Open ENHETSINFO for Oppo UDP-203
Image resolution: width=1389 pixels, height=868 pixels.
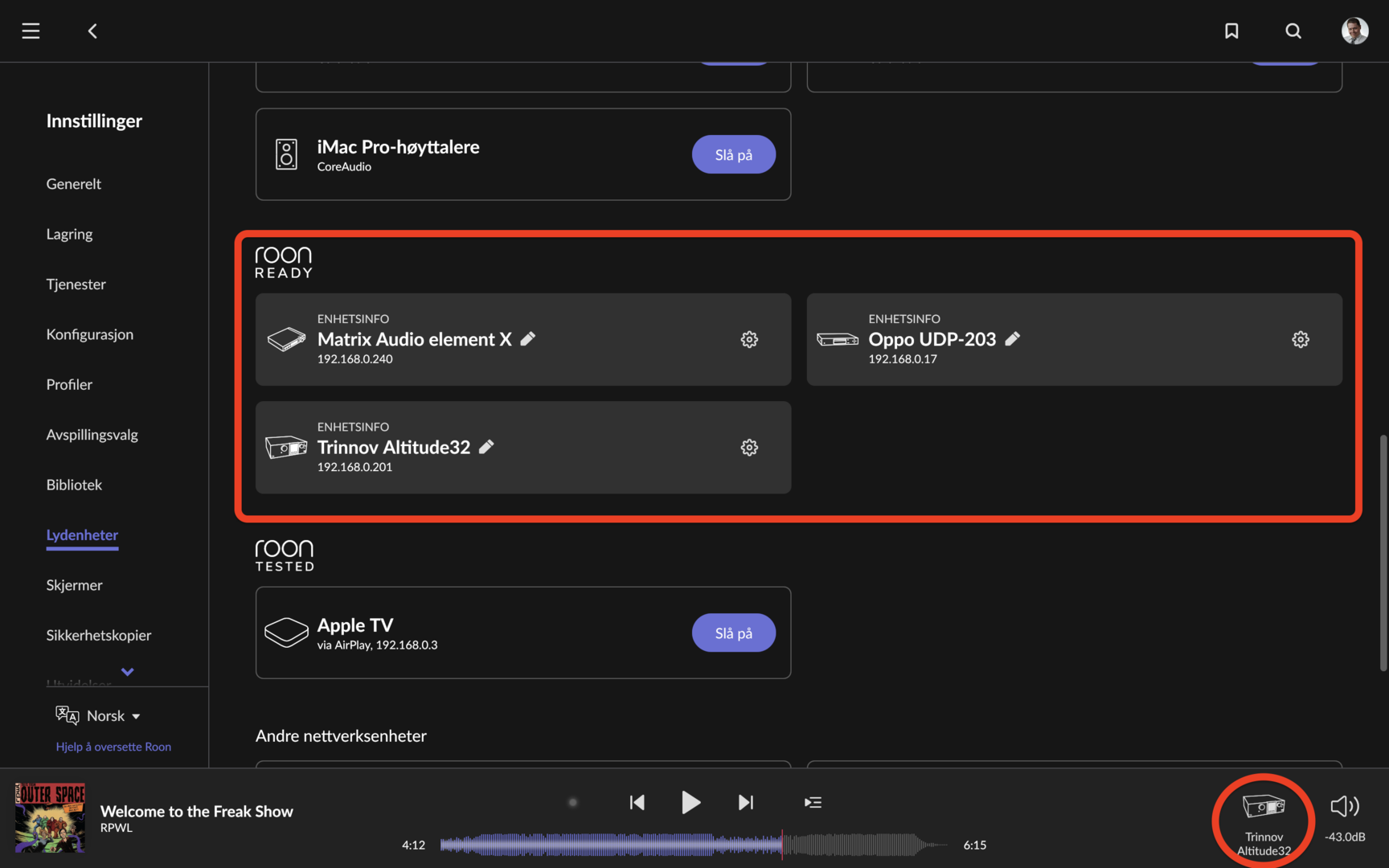coord(904,318)
